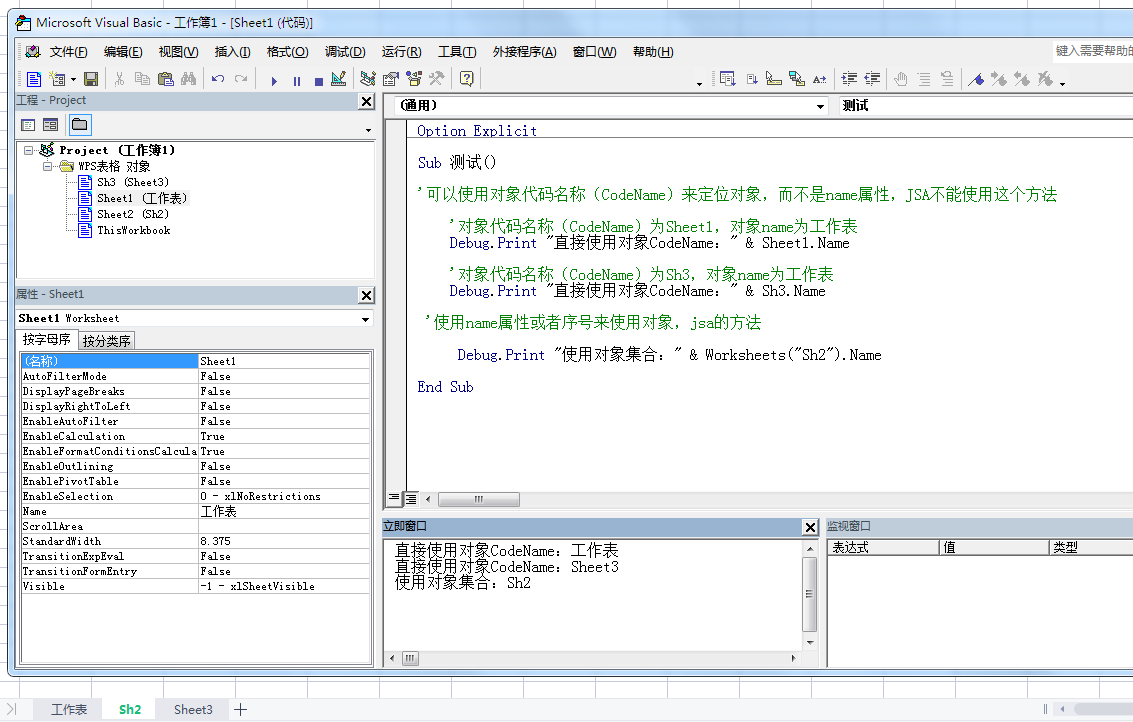1133x722 pixels.
Task: Switch to the 按分类序 properties tab
Action: (x=106, y=340)
